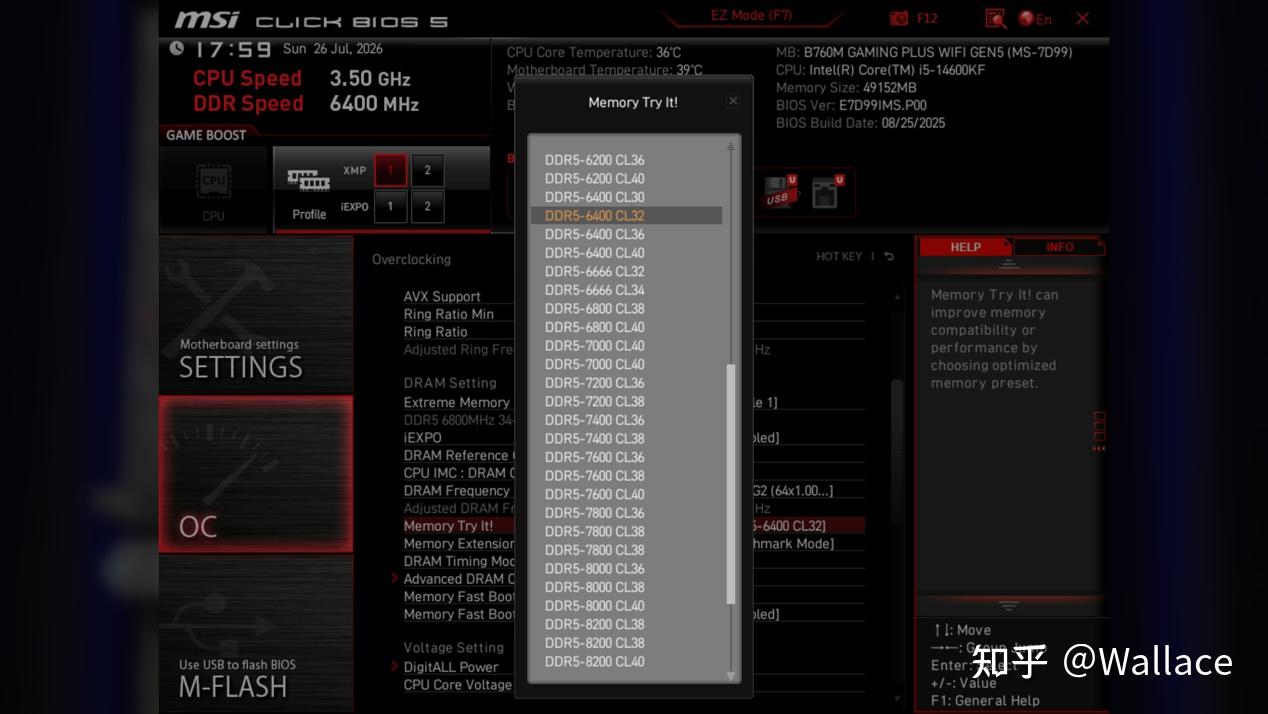This screenshot has width=1268, height=714.
Task: Select the boot device icon right of USB
Action: [x=828, y=190]
